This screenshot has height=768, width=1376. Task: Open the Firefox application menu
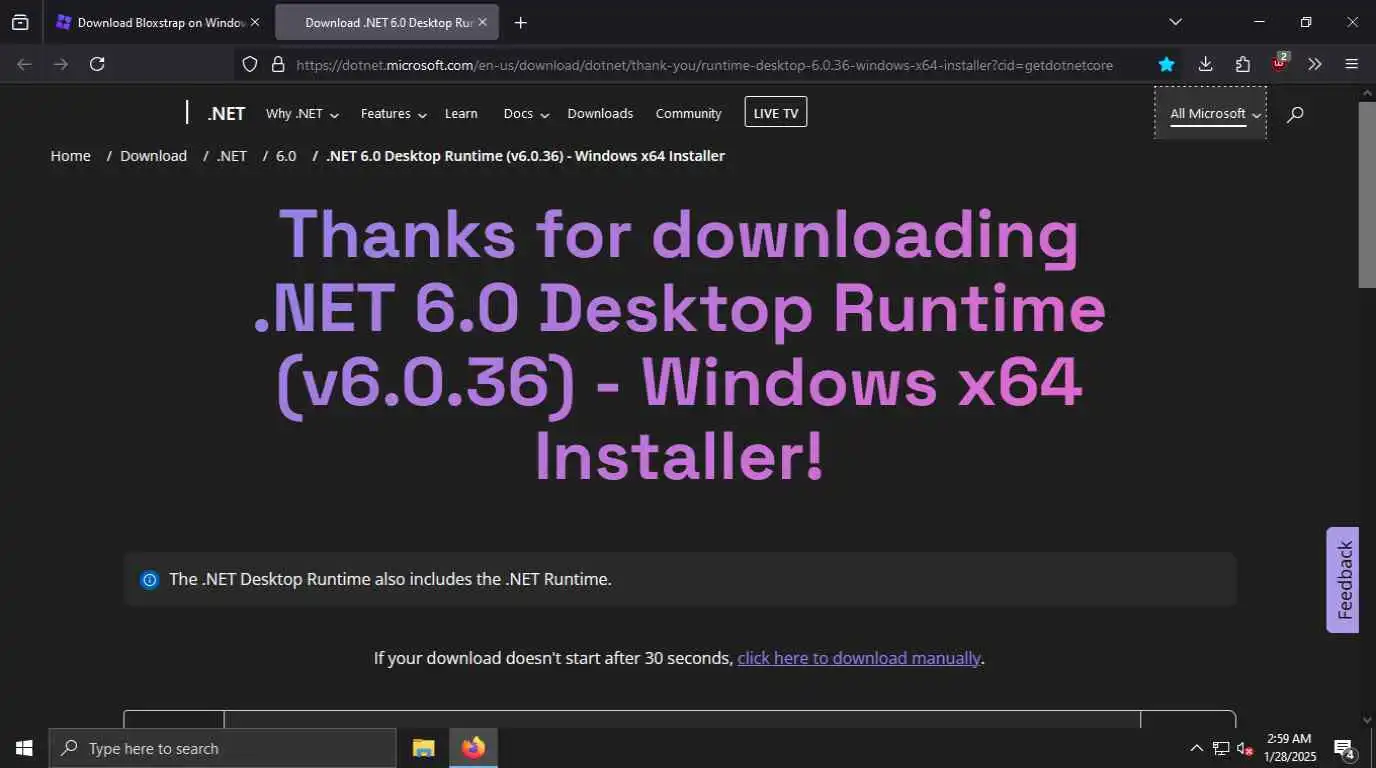coord(1351,64)
